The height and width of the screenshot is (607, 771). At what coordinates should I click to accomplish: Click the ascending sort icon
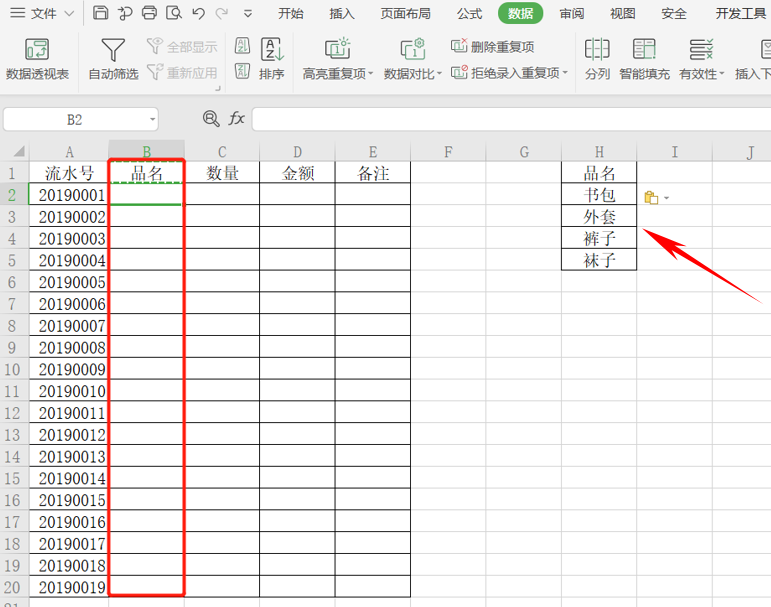242,46
